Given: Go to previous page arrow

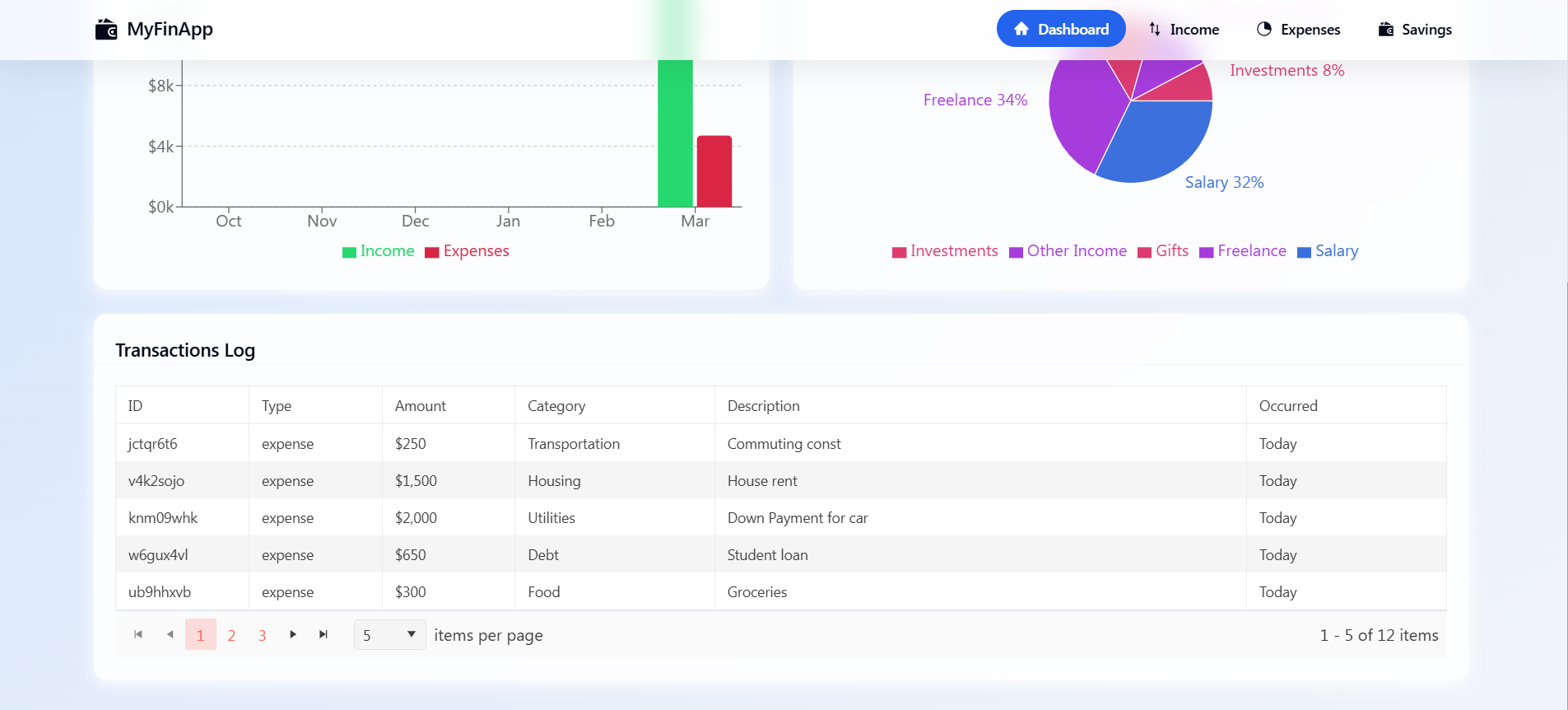Looking at the screenshot, I should tap(170, 634).
